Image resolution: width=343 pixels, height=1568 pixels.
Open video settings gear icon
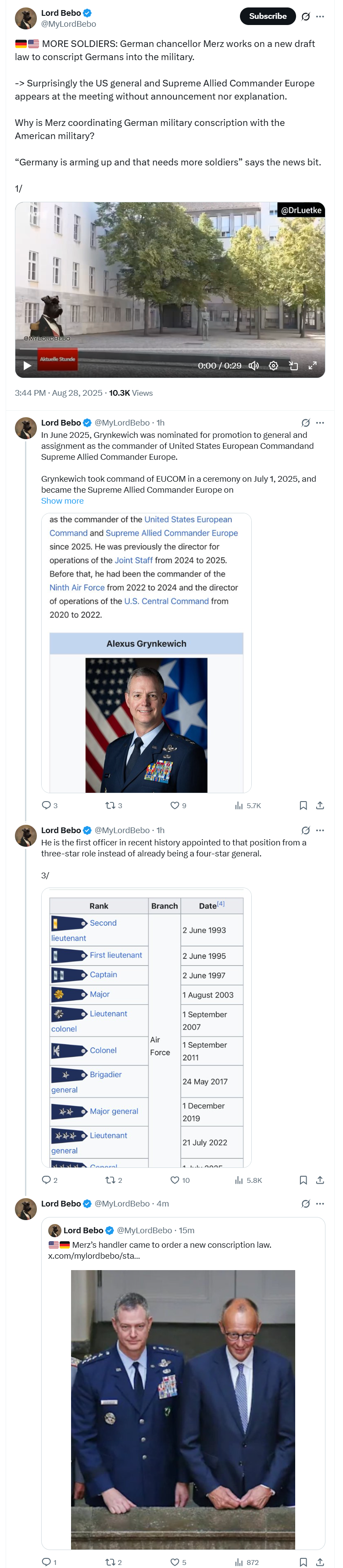274,365
